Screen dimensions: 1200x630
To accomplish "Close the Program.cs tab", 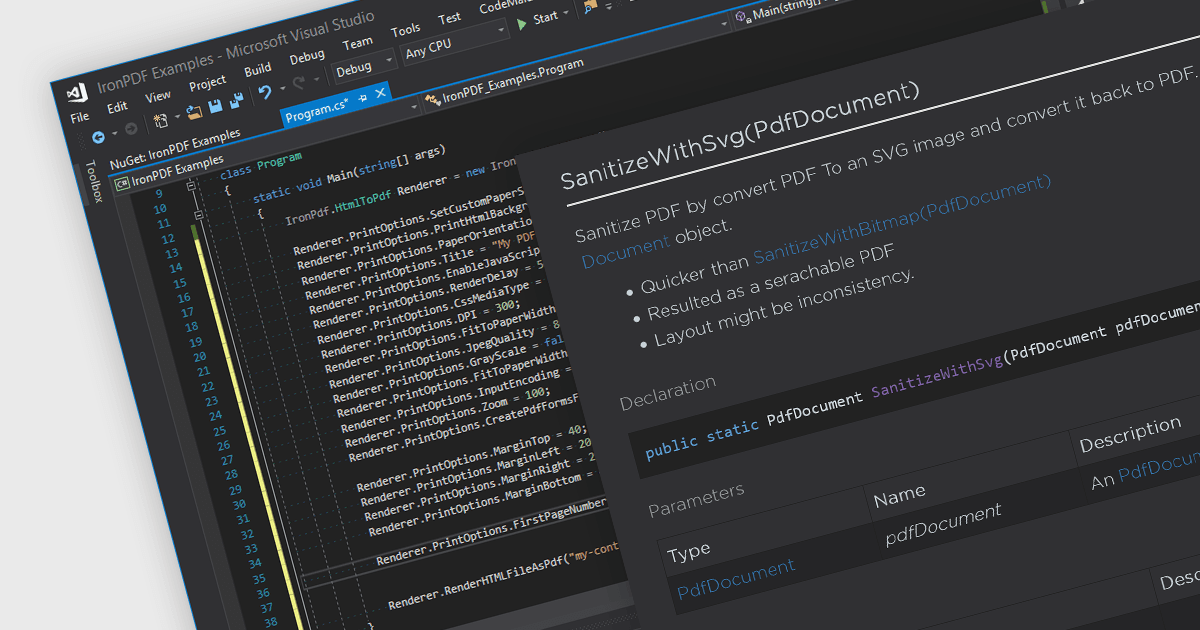I will (x=380, y=93).
